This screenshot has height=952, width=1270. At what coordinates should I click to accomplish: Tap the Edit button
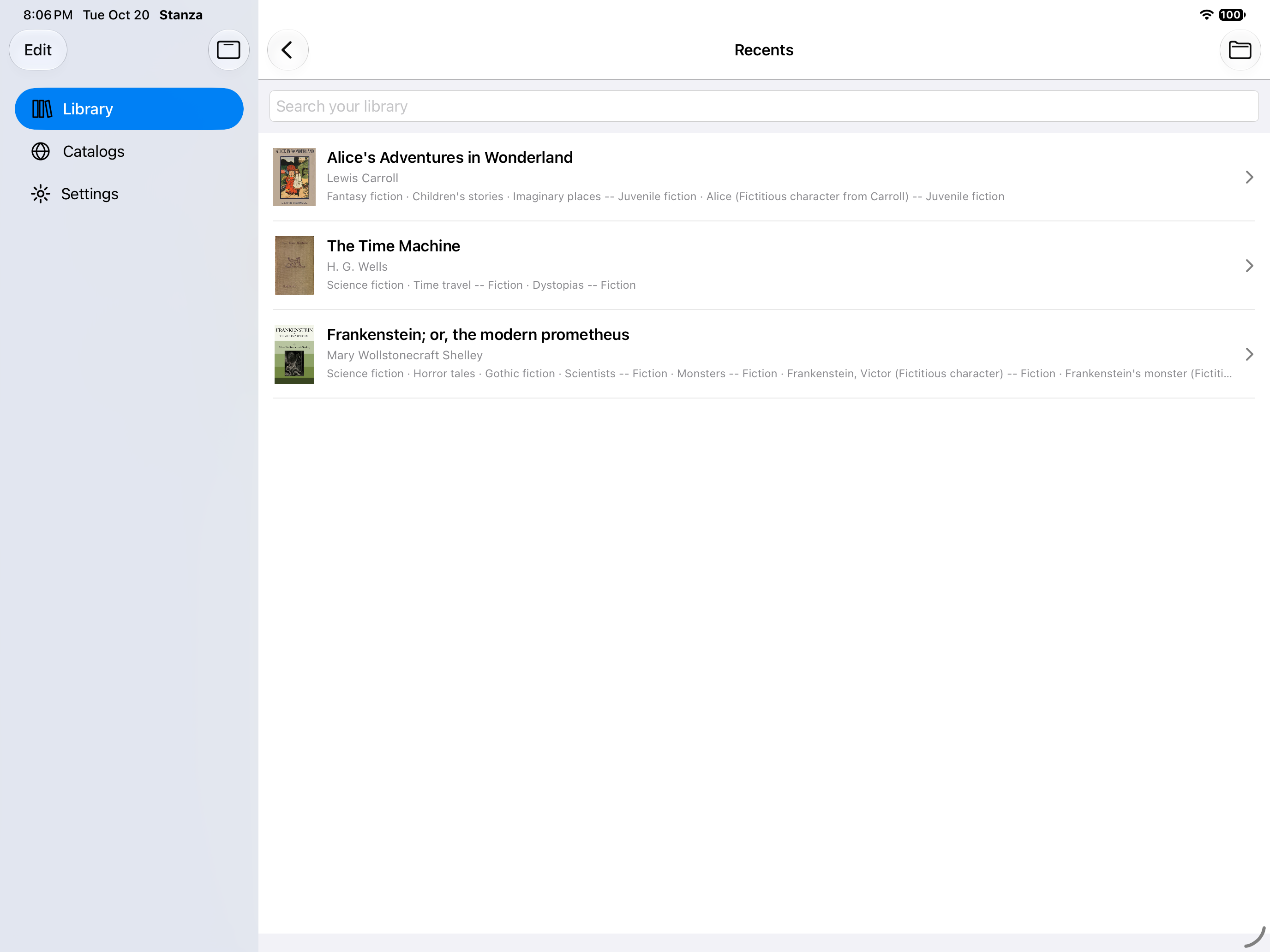[38, 50]
